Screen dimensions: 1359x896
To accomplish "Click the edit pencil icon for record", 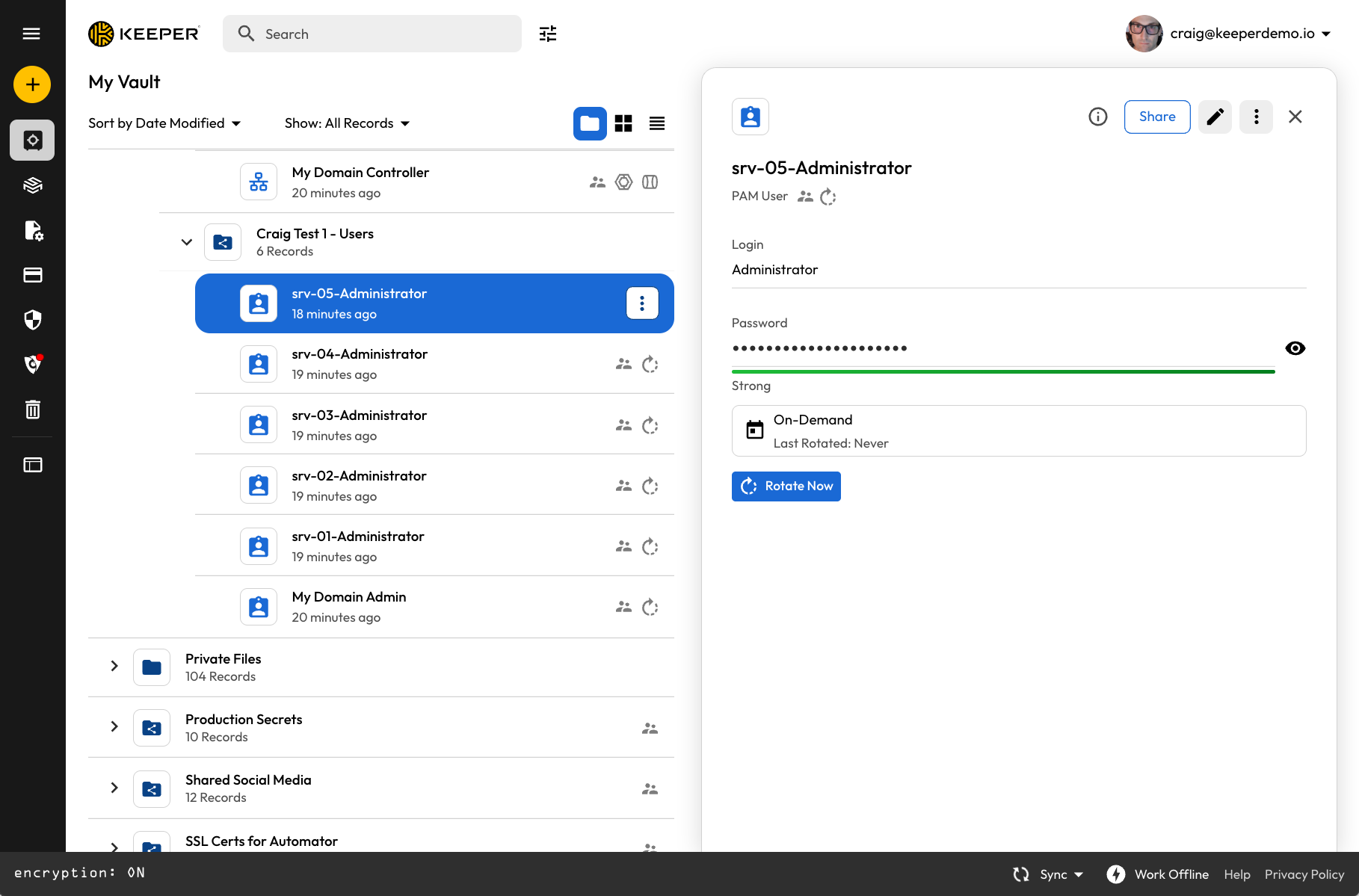I will coord(1215,117).
